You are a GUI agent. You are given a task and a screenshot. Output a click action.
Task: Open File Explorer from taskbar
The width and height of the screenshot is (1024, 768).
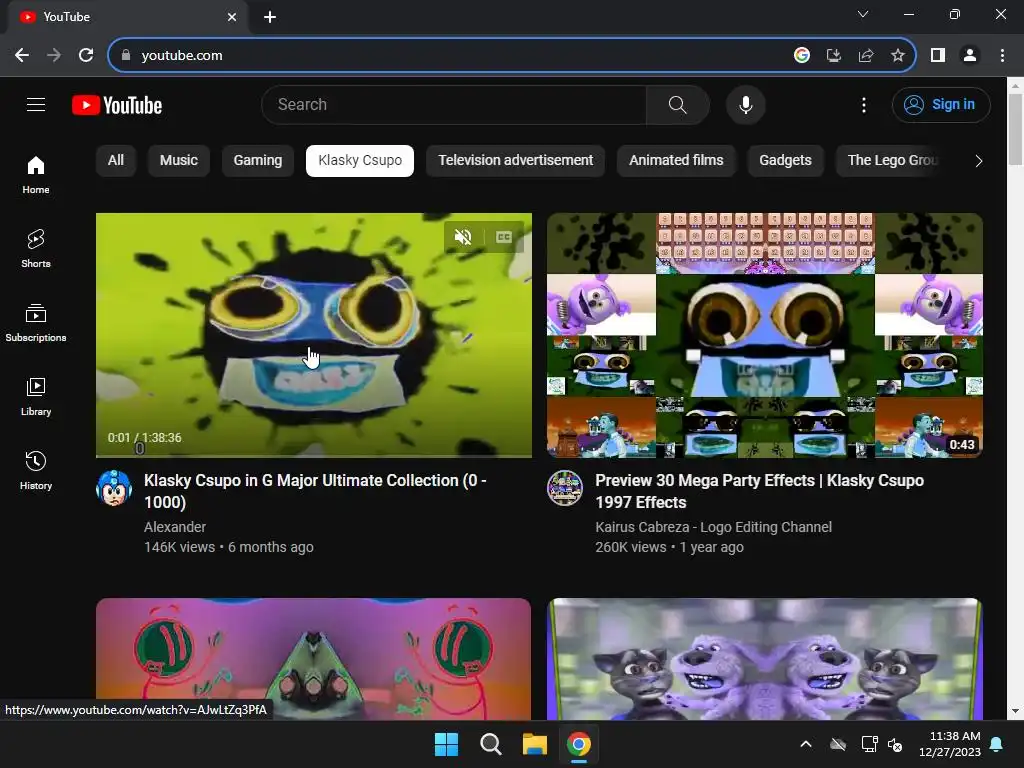point(534,744)
